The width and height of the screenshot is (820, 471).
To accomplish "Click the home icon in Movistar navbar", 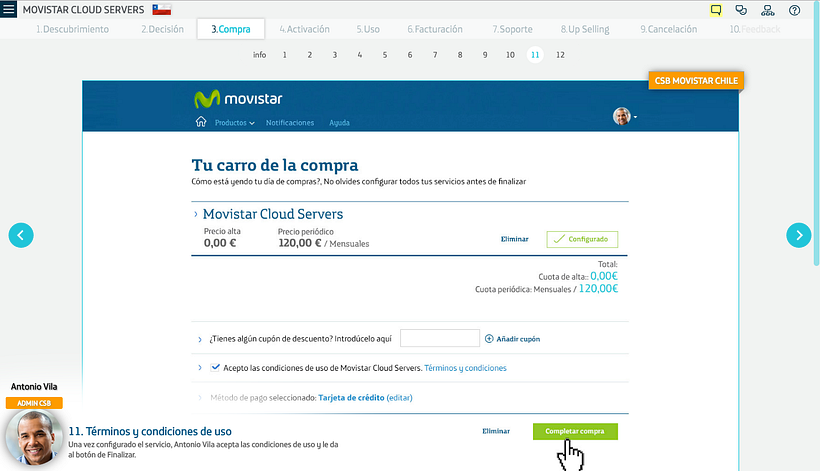I will 201,122.
